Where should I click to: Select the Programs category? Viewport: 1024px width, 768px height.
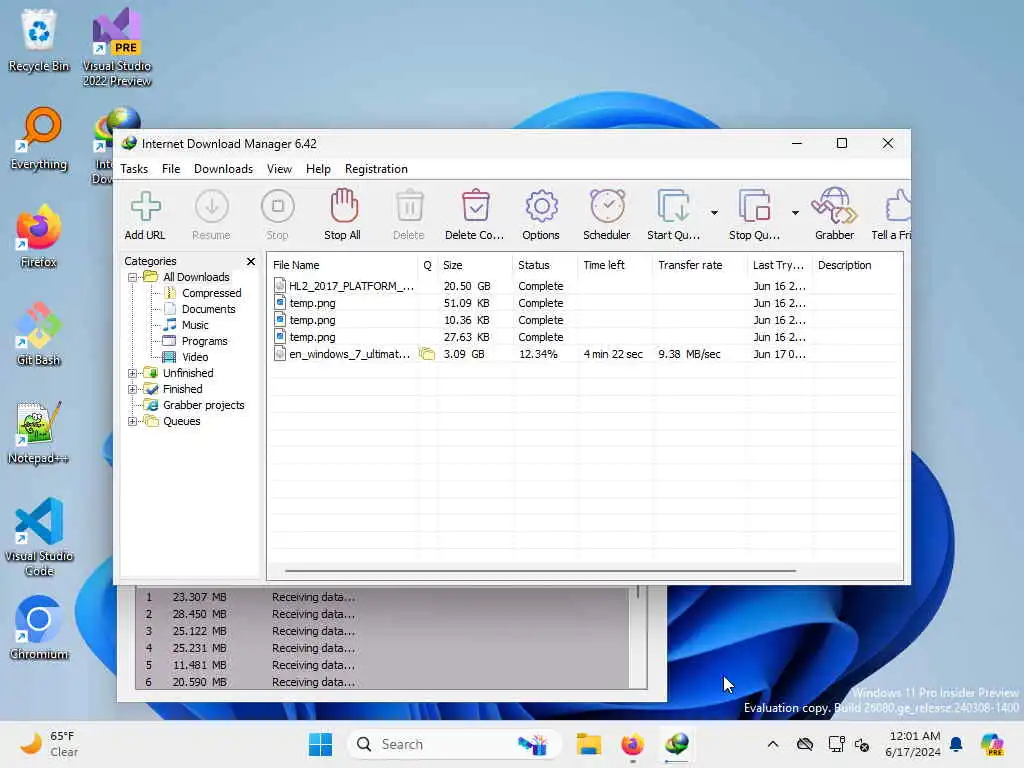click(204, 341)
